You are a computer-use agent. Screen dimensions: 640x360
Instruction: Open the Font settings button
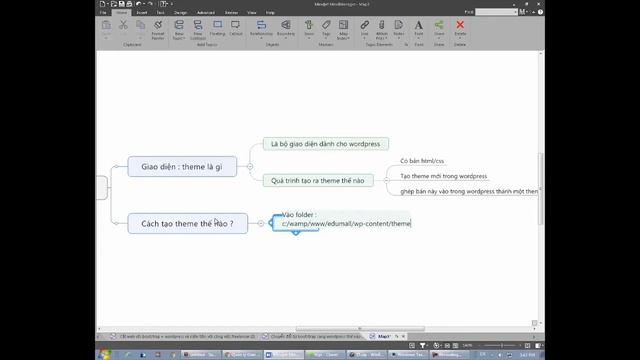(x=419, y=29)
